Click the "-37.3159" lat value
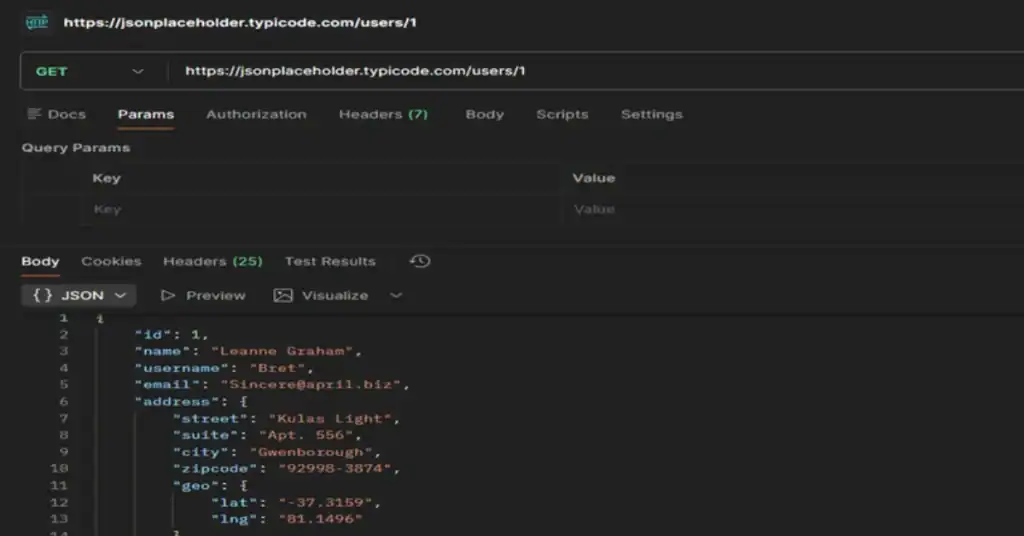 (x=325, y=503)
